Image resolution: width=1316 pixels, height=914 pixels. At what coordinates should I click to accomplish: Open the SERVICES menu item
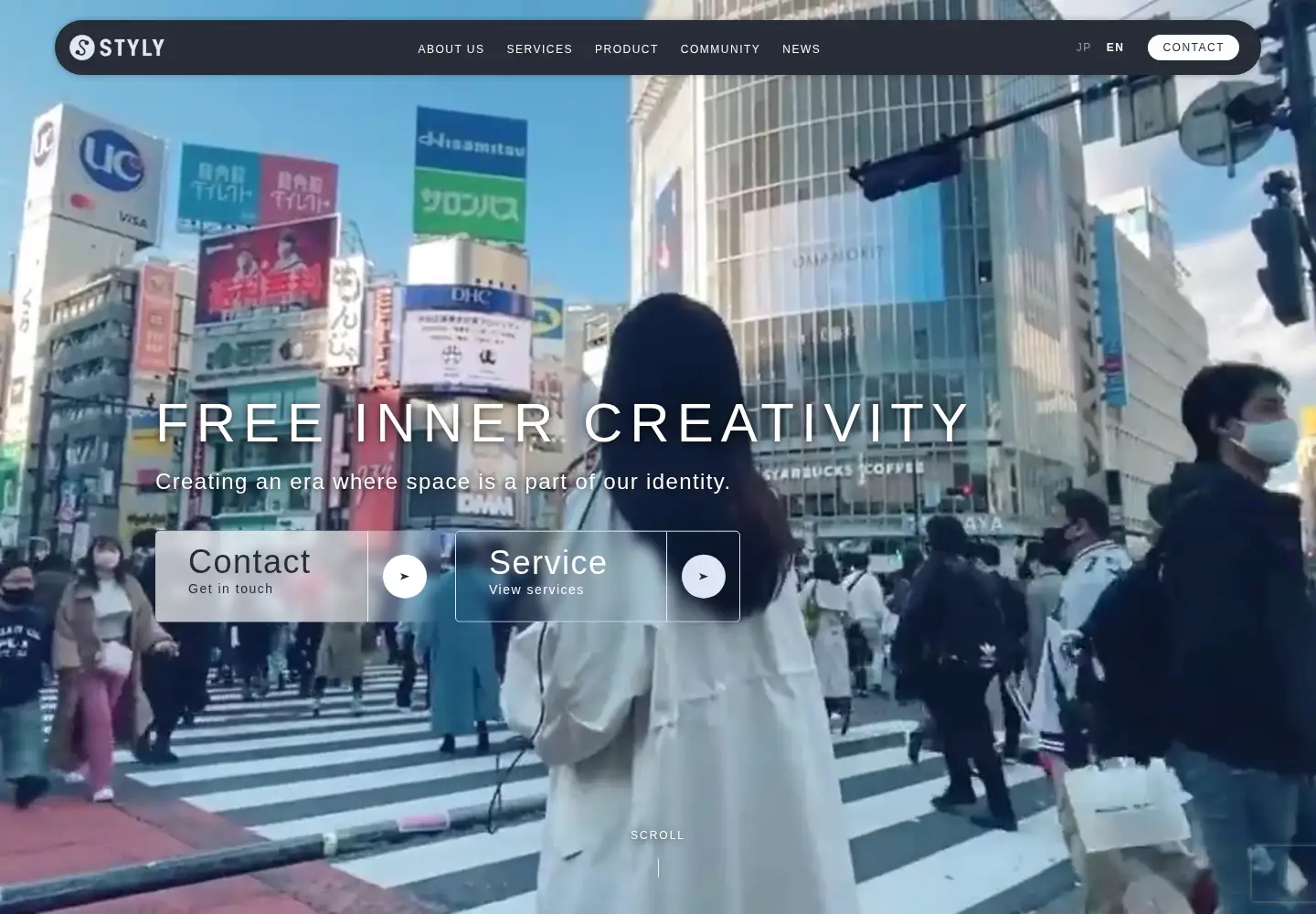coord(539,49)
